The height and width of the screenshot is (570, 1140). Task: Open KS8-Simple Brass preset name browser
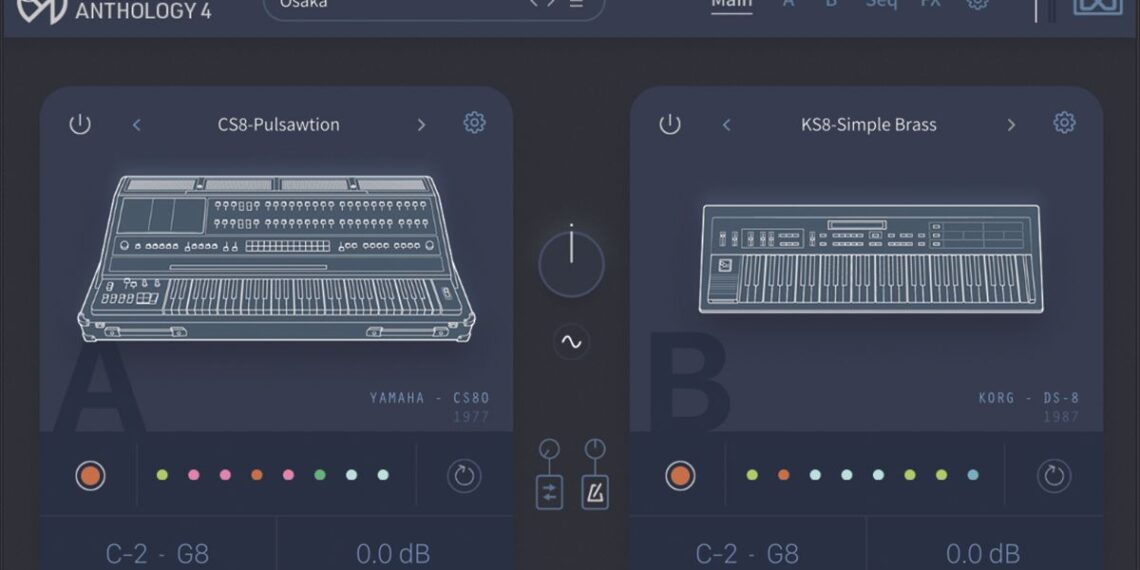(869, 124)
